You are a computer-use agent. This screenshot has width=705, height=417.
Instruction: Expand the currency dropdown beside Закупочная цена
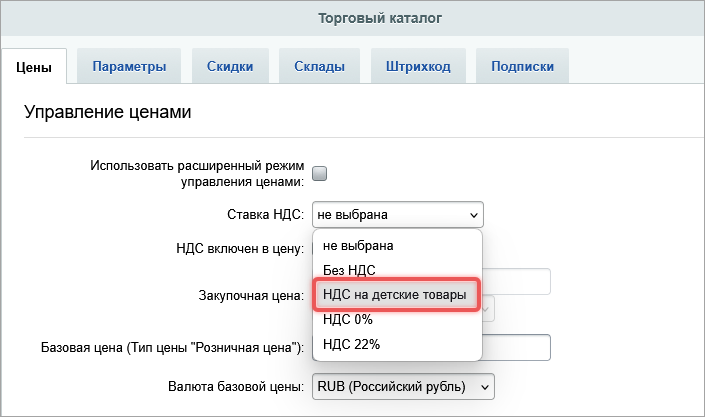(x=488, y=309)
